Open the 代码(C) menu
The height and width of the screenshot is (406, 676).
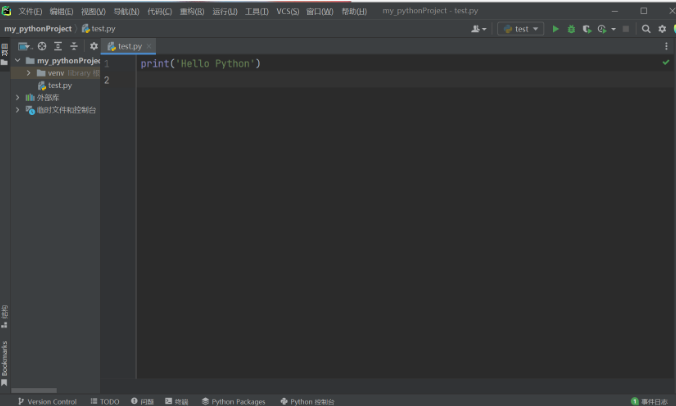(x=160, y=12)
